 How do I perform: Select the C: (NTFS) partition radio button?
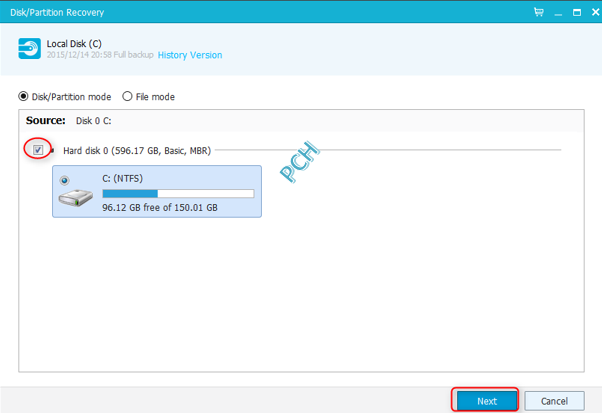click(x=64, y=180)
